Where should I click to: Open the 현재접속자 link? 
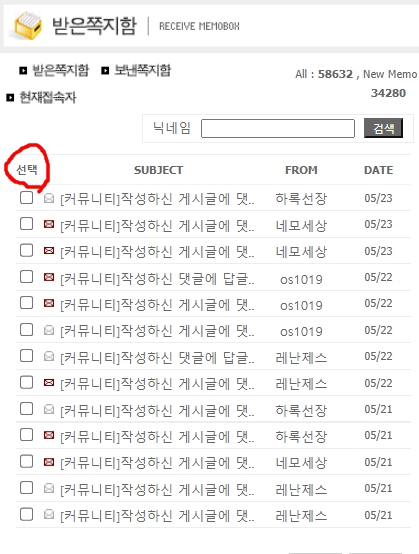(48, 98)
